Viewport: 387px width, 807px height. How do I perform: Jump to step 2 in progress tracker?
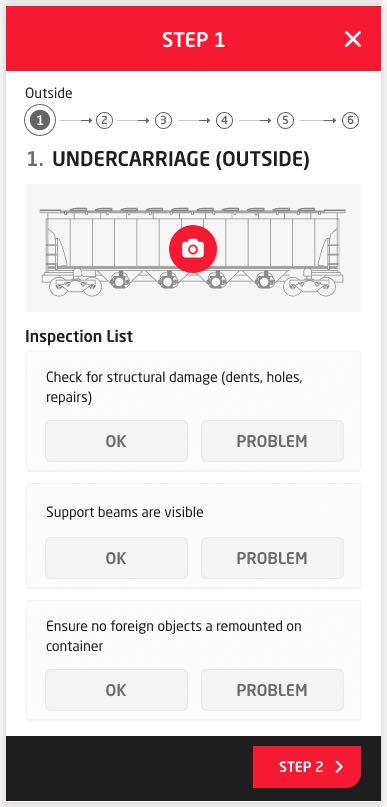click(104, 121)
